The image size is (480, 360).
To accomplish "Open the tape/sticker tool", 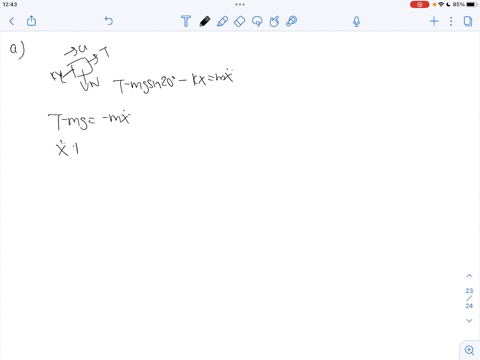I will click(292, 21).
